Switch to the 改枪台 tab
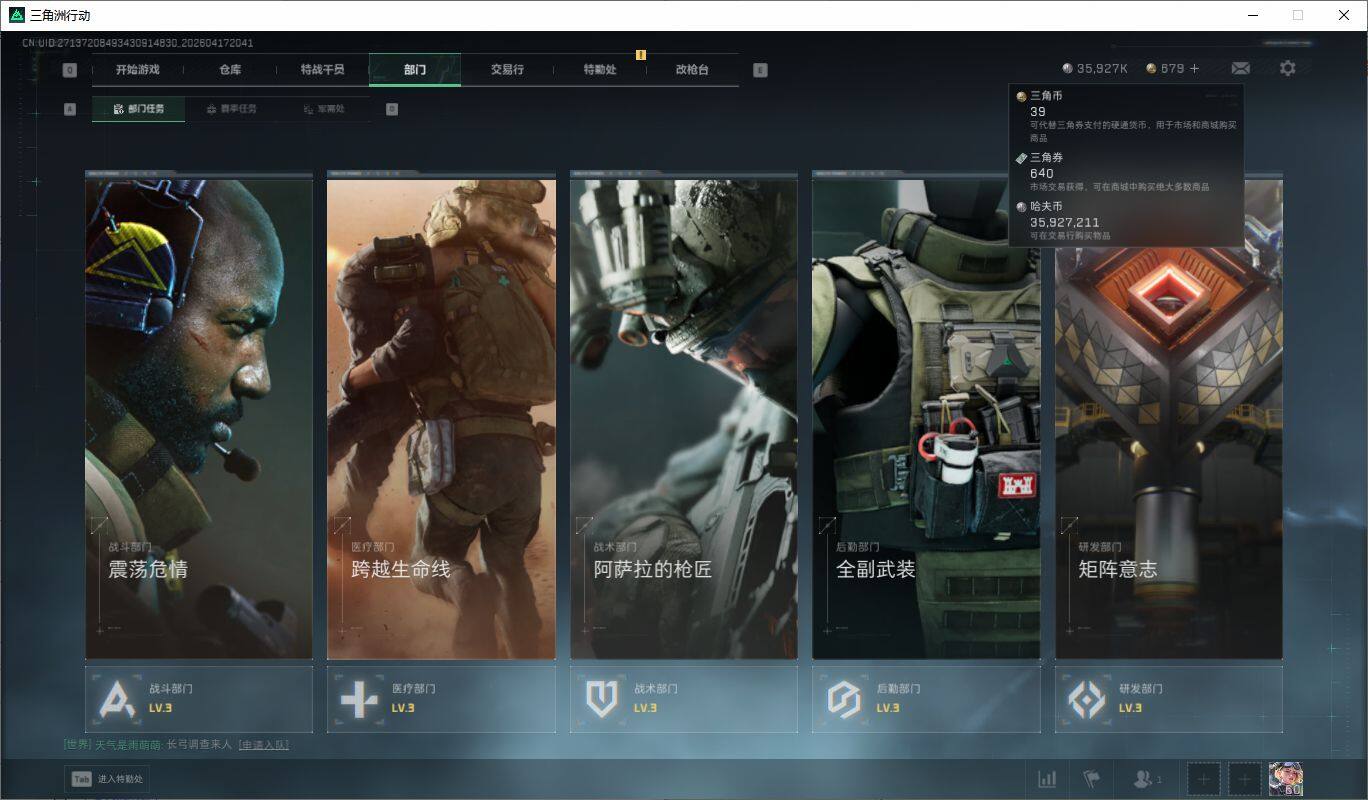The height and width of the screenshot is (800, 1368). [x=692, y=70]
